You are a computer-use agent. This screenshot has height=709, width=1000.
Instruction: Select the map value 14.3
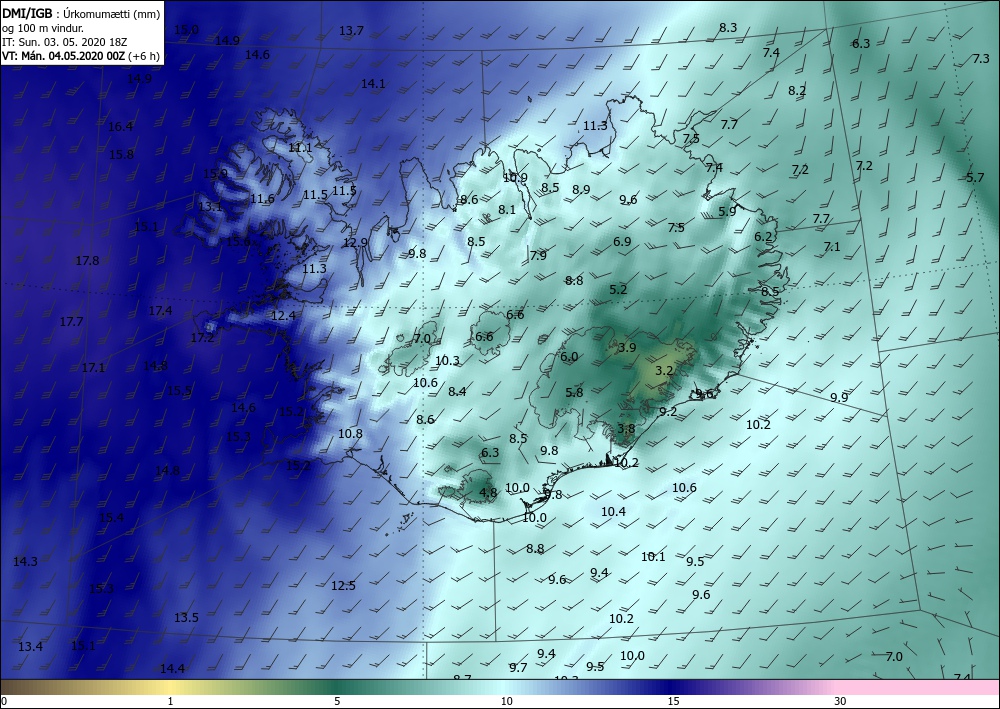pos(25,562)
